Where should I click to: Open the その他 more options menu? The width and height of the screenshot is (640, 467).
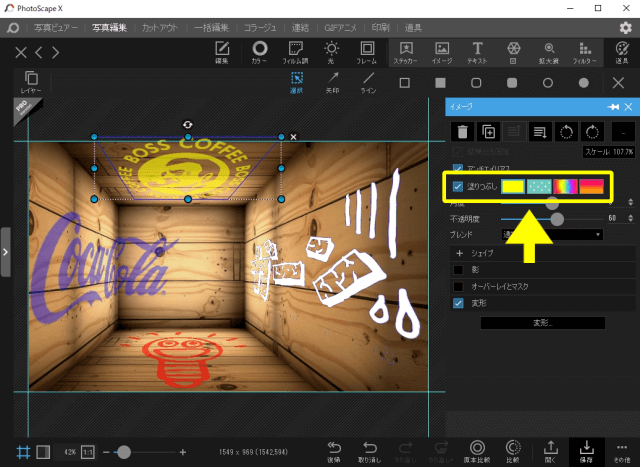coord(621,452)
